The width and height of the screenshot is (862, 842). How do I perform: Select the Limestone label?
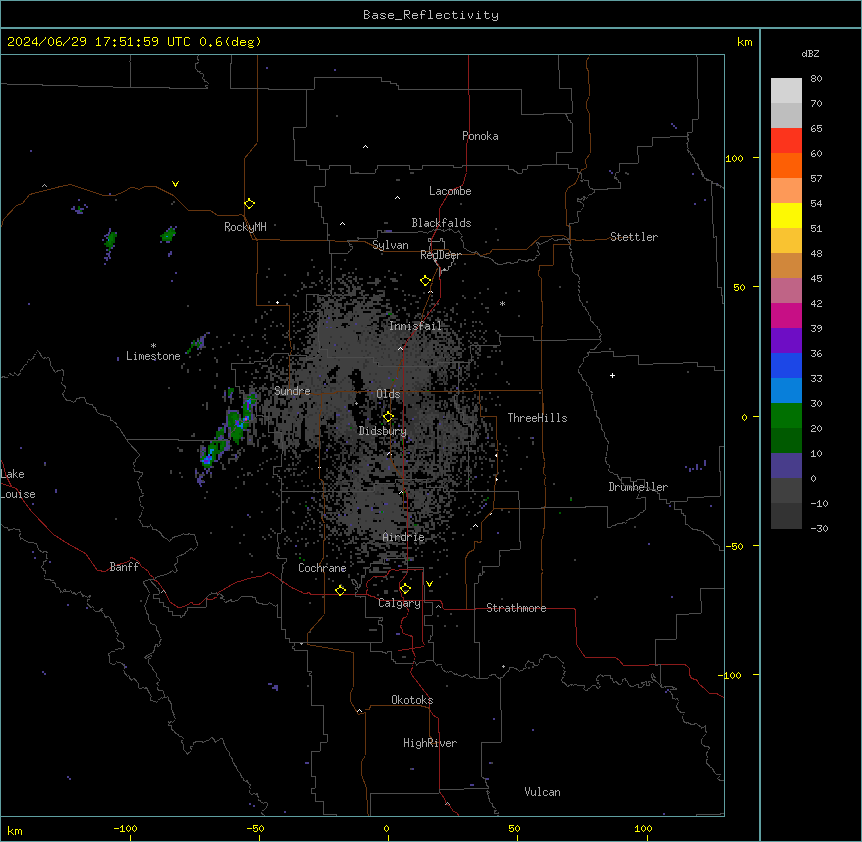point(153,356)
